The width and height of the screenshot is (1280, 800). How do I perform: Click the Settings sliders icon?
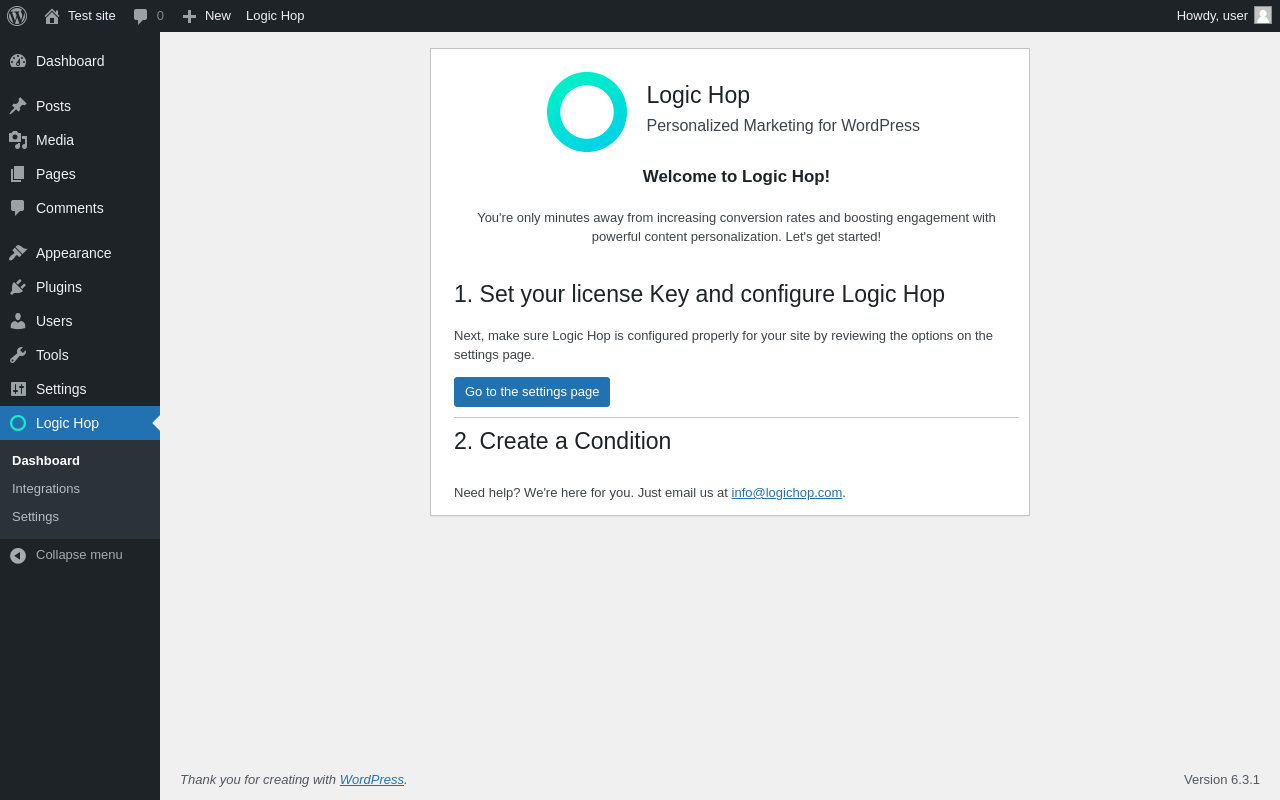point(18,389)
